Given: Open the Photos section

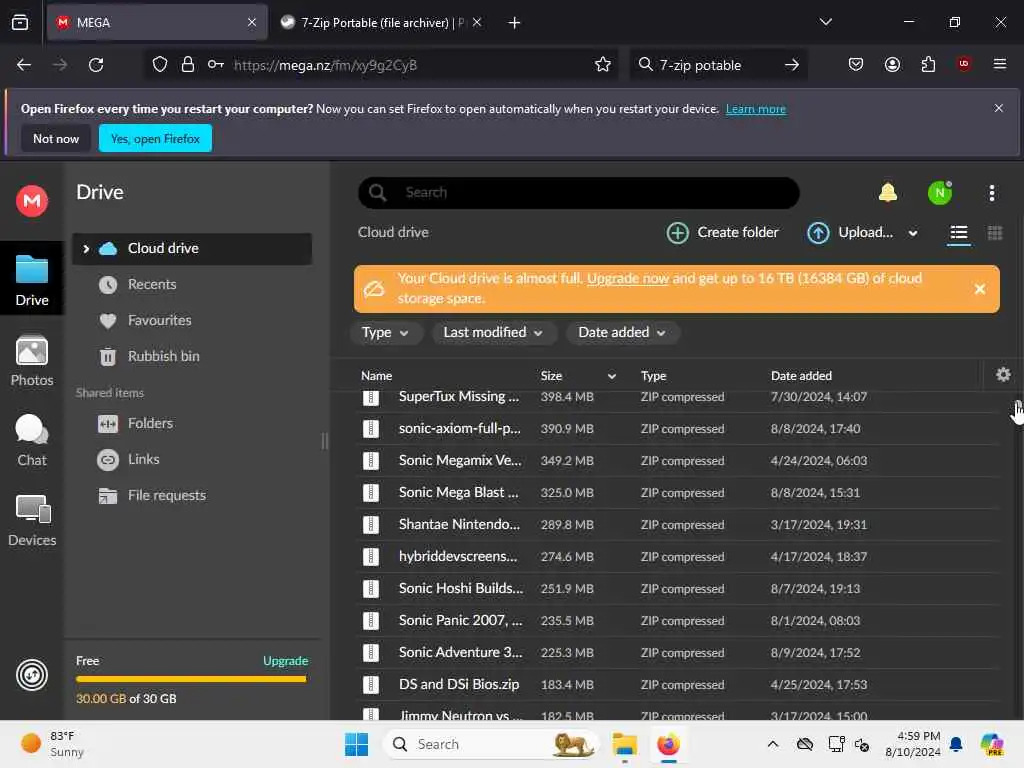Looking at the screenshot, I should coord(31,360).
